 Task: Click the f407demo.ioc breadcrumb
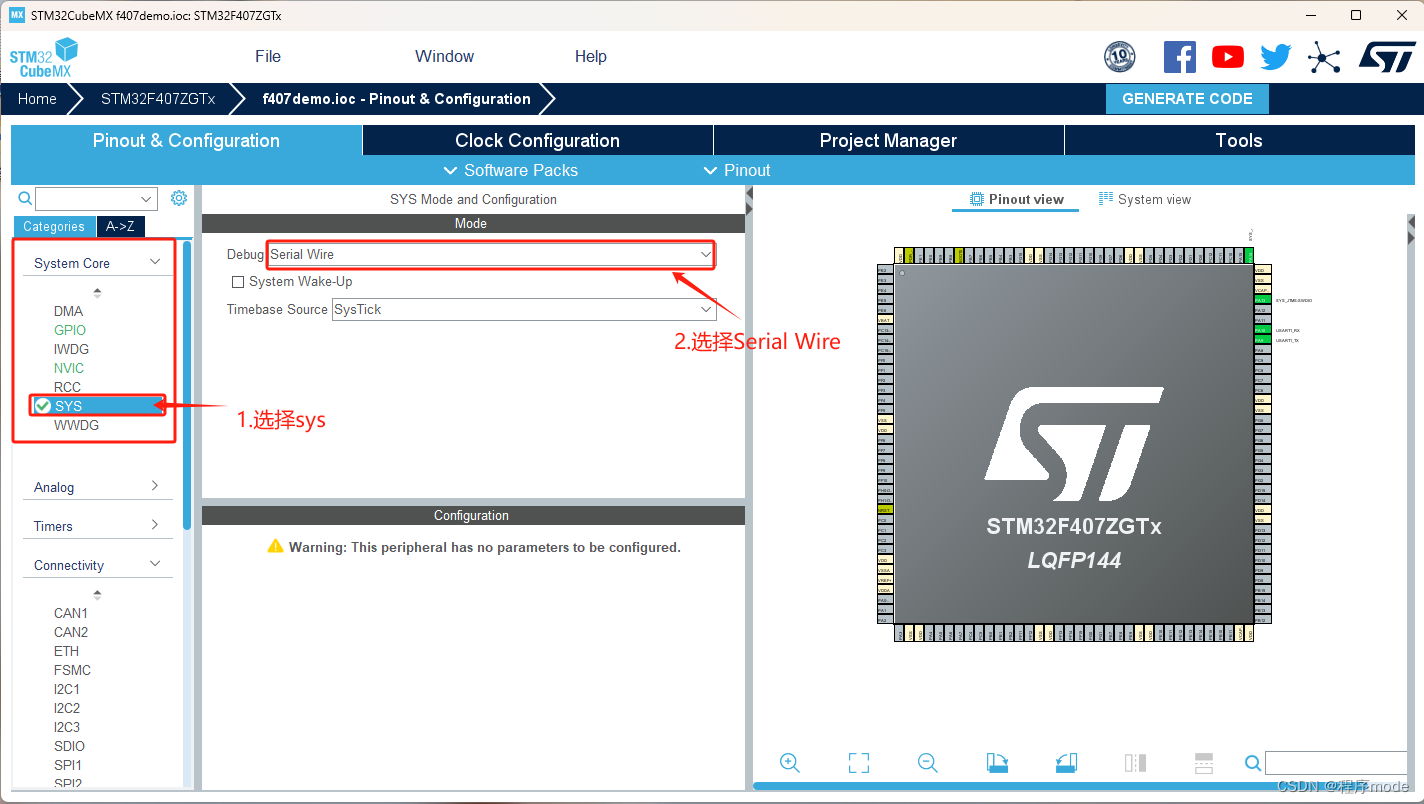[x=396, y=99]
